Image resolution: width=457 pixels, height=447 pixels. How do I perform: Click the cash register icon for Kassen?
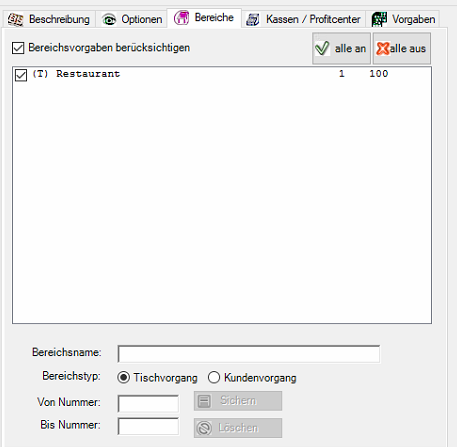point(253,20)
